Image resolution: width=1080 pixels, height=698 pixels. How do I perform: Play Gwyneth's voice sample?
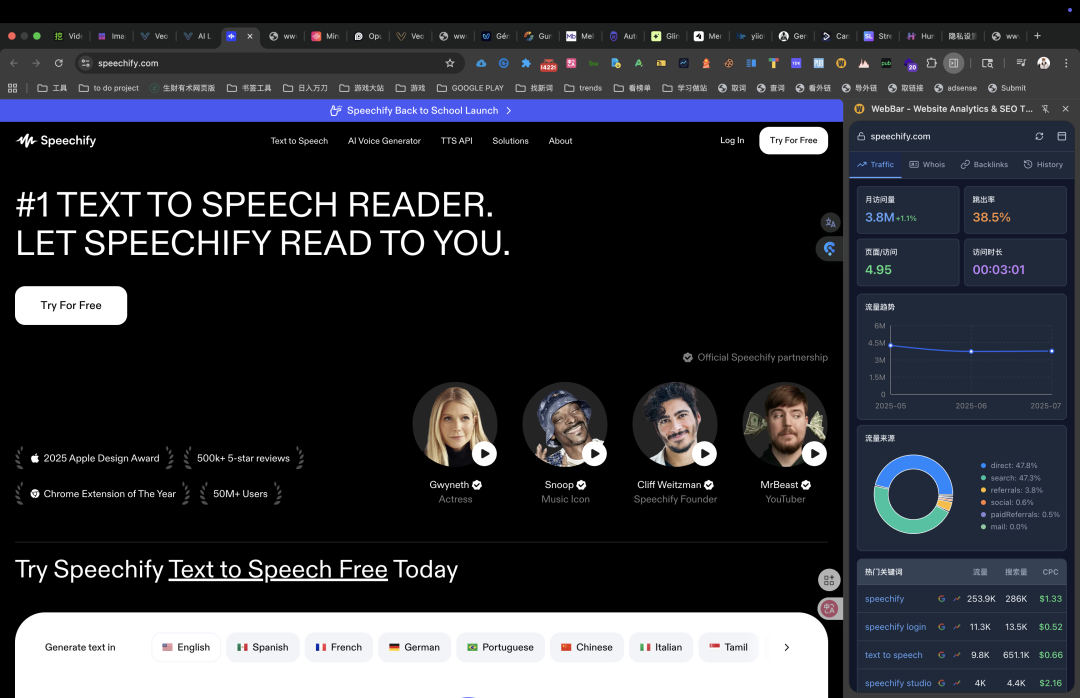tap(484, 453)
